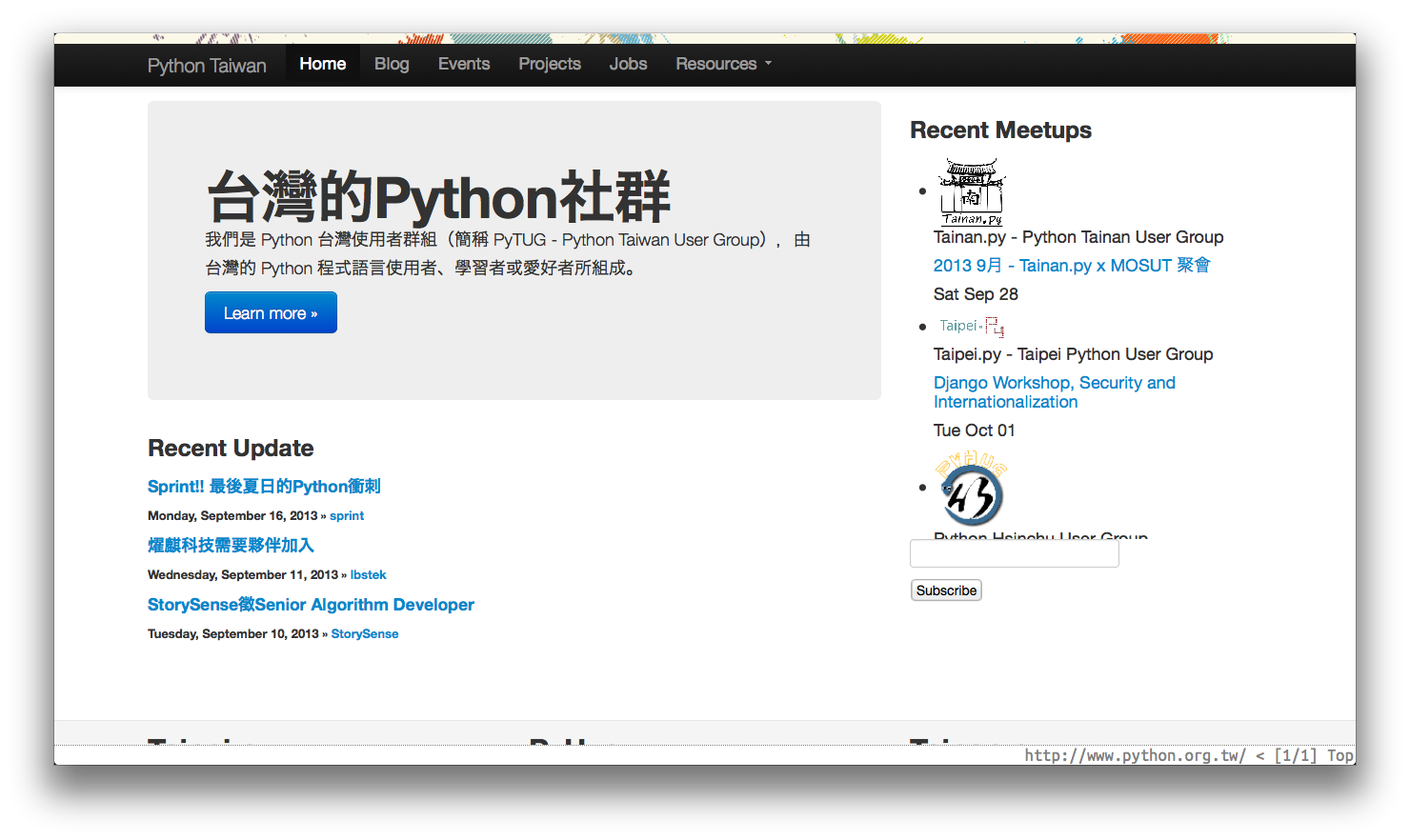
Task: Click the Taipei.py logo image
Action: pos(972,327)
